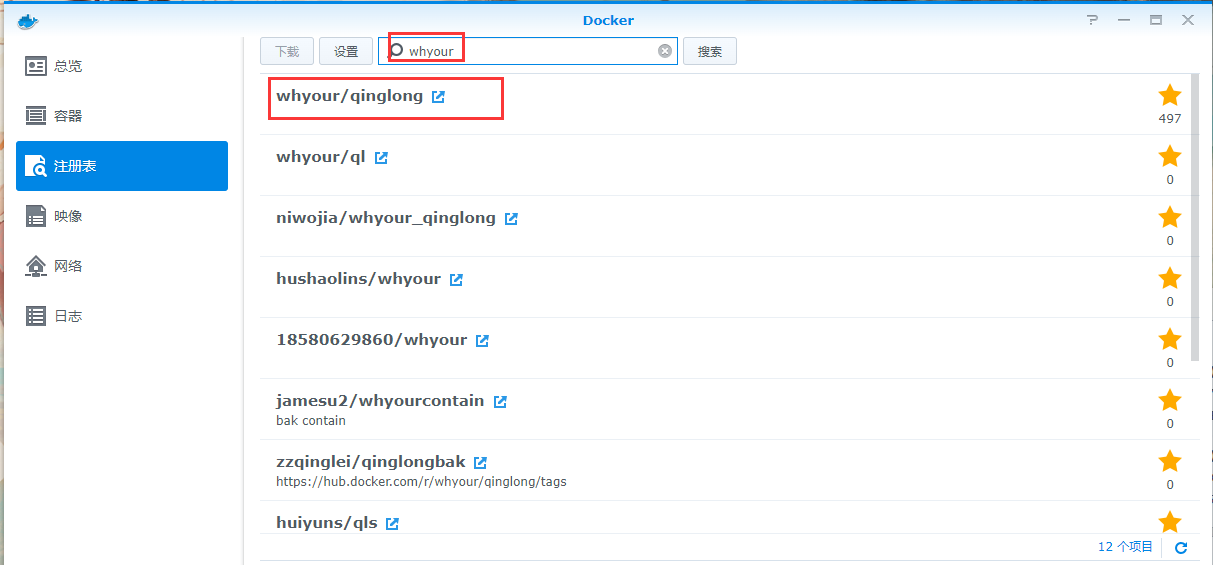Clear the whyour search text
This screenshot has height=565, width=1213.
point(665,51)
